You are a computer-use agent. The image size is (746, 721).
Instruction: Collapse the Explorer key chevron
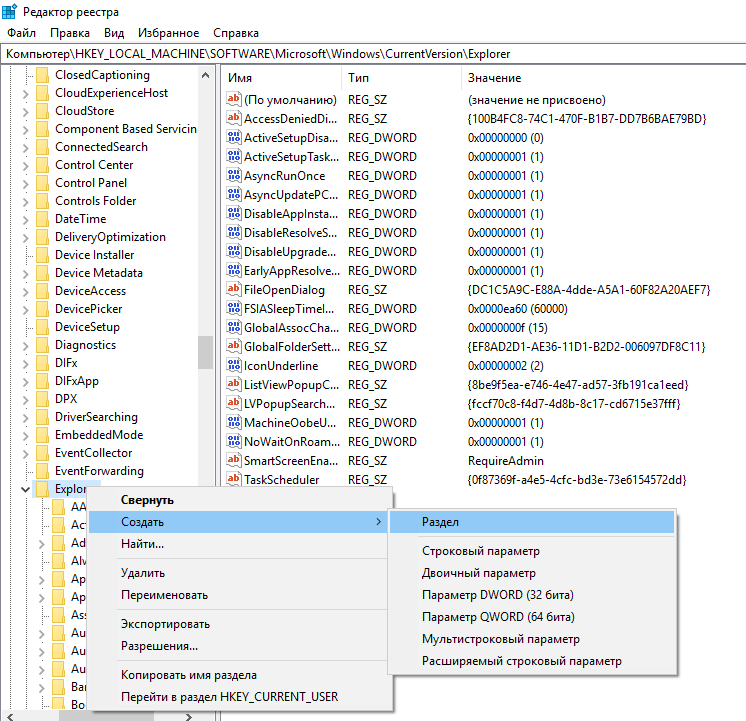25,489
